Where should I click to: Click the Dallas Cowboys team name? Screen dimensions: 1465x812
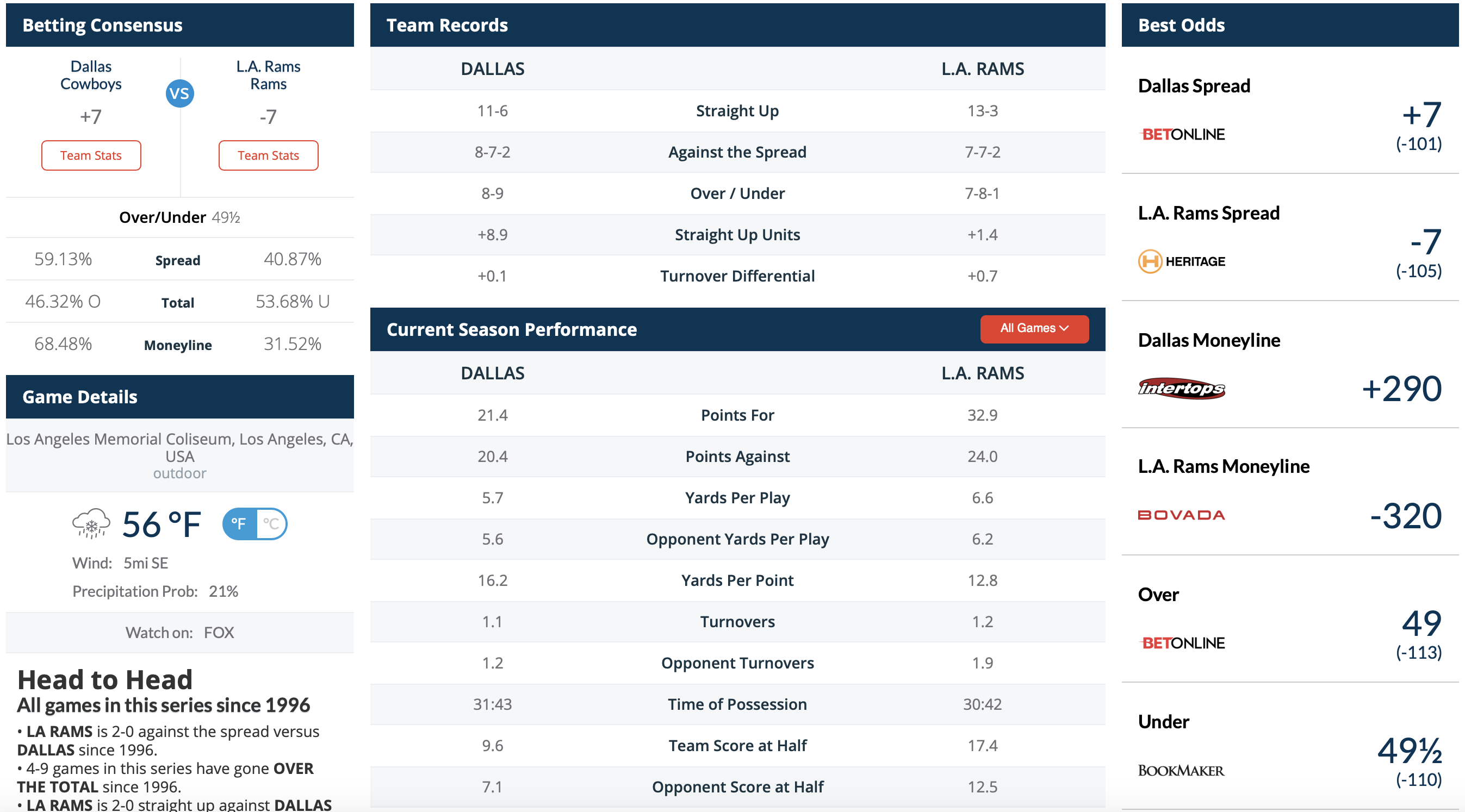[91, 75]
